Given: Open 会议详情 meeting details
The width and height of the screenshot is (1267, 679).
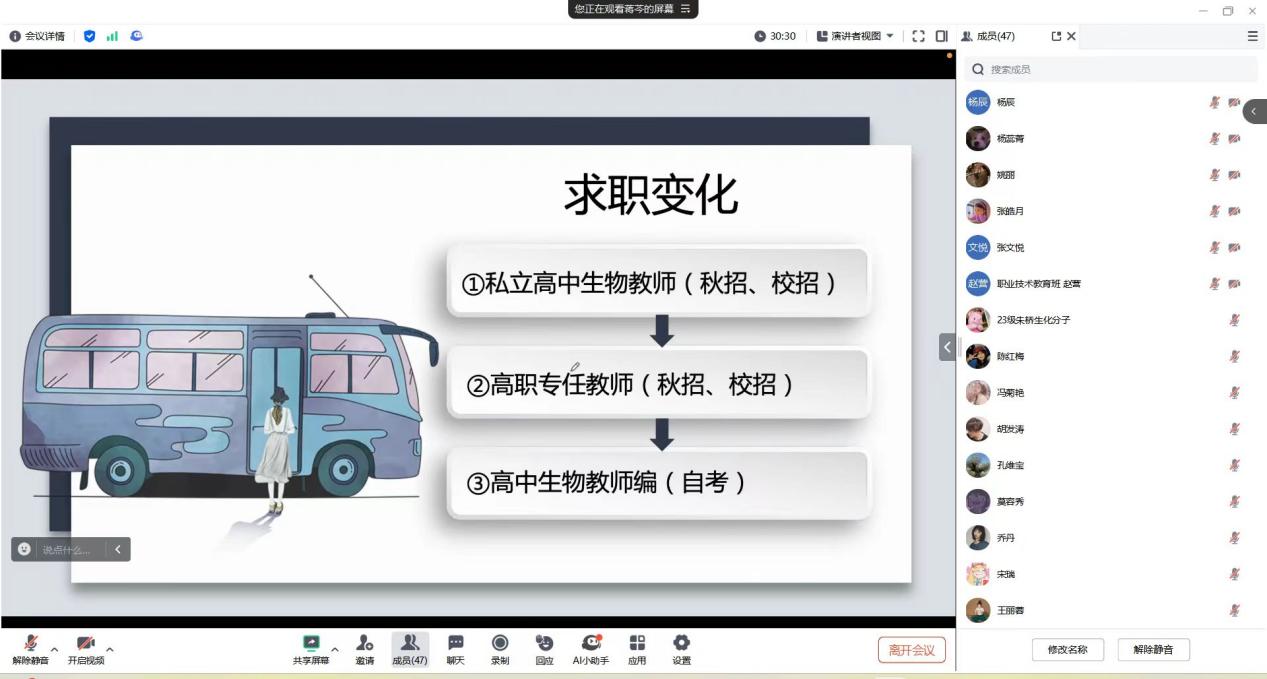Looking at the screenshot, I should pos(37,36).
